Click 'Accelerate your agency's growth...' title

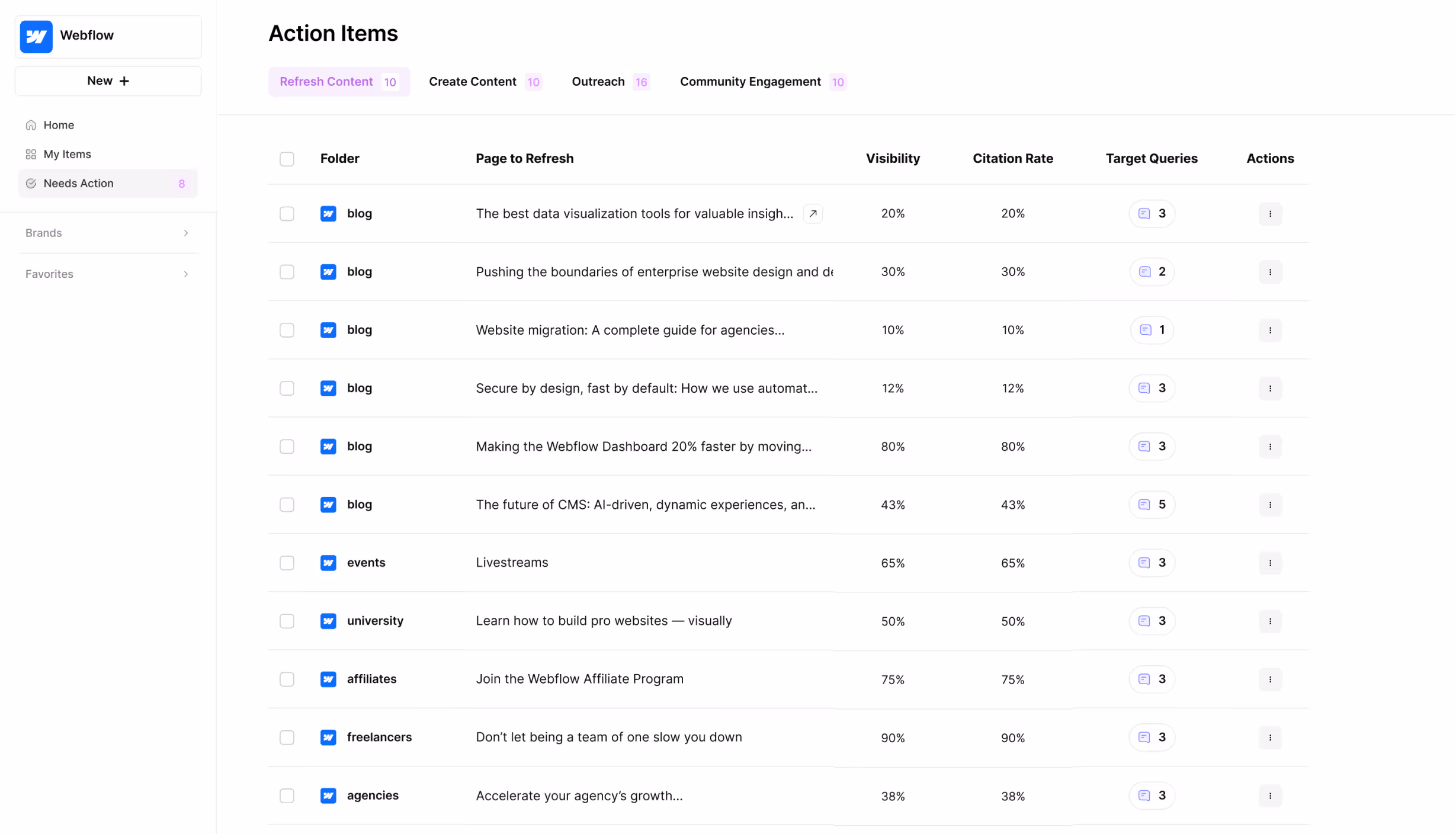tap(579, 795)
